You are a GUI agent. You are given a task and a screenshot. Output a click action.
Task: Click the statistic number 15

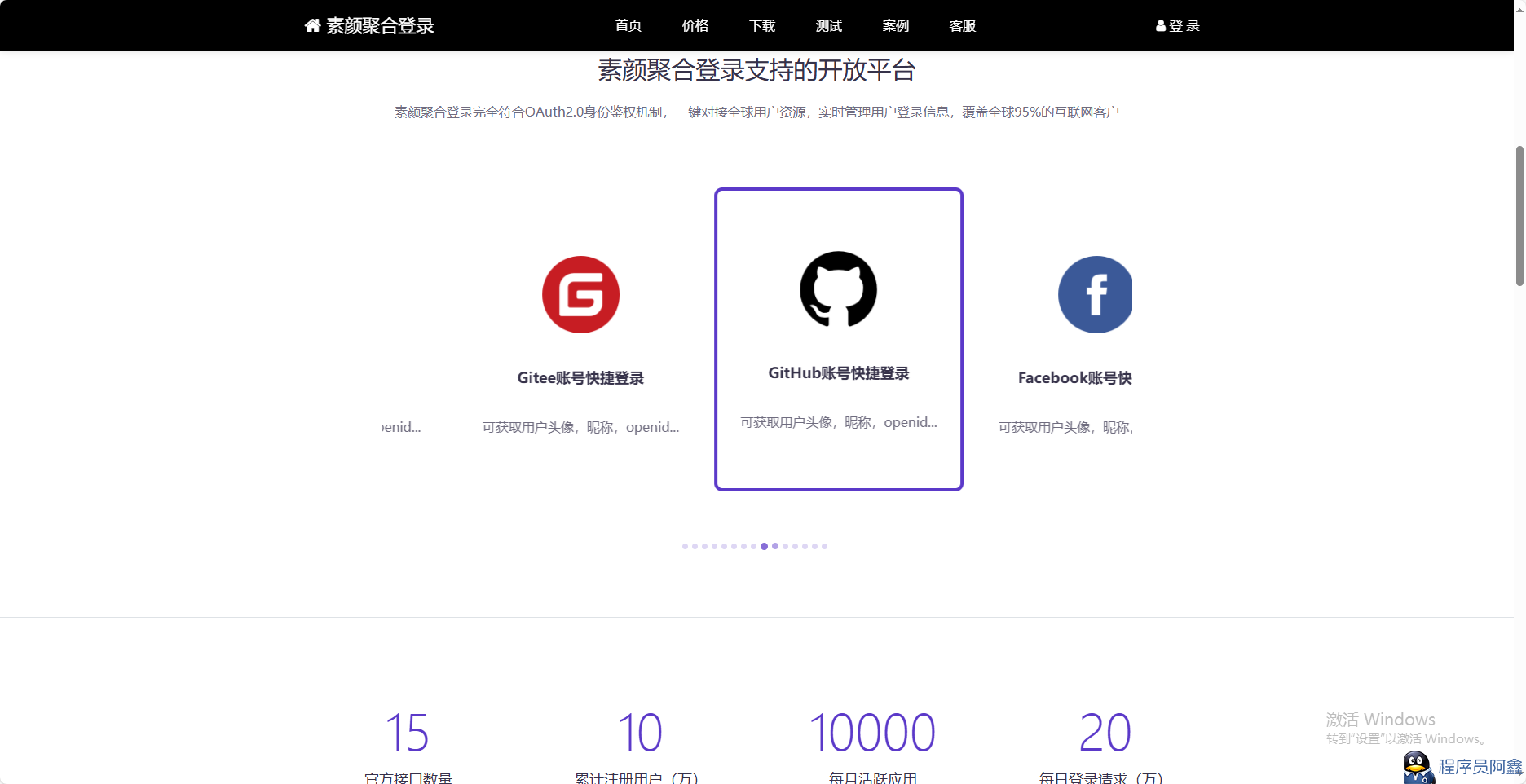pos(407,732)
